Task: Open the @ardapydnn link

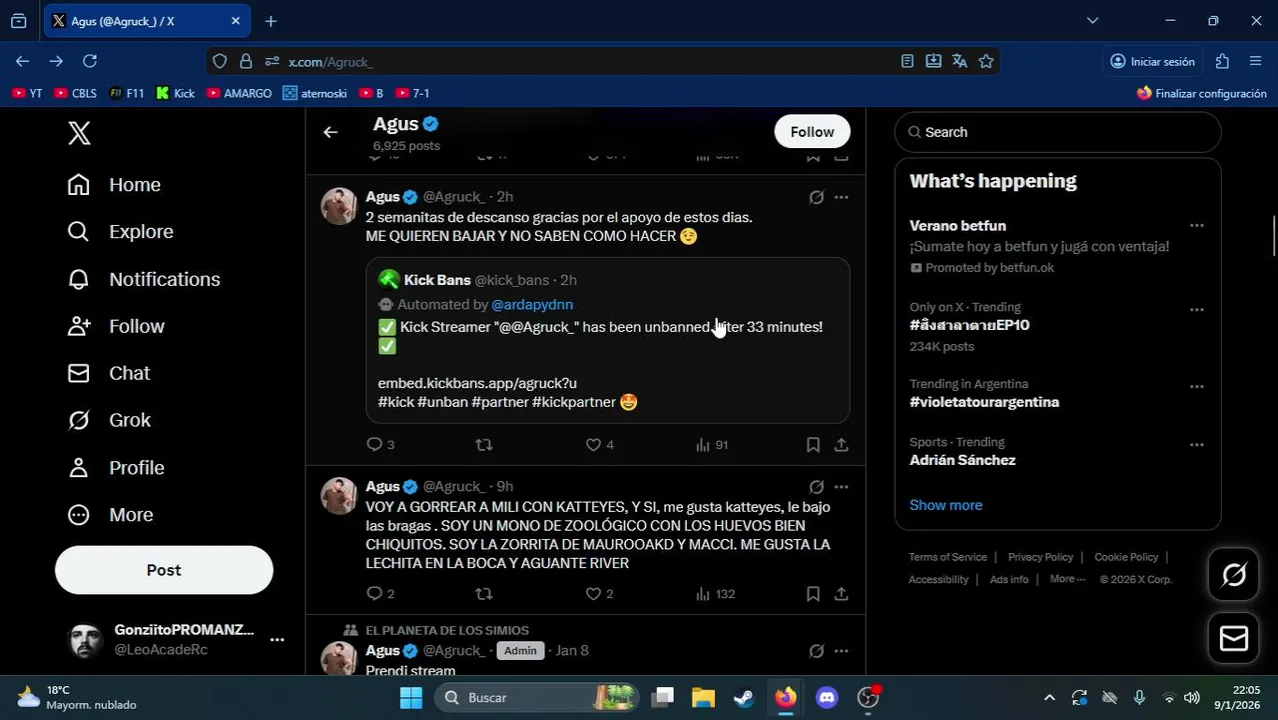Action: coord(532,304)
